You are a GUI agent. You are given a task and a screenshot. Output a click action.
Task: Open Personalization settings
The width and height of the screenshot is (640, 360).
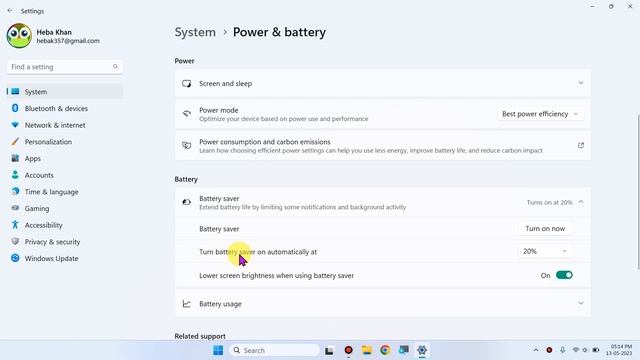(x=48, y=142)
